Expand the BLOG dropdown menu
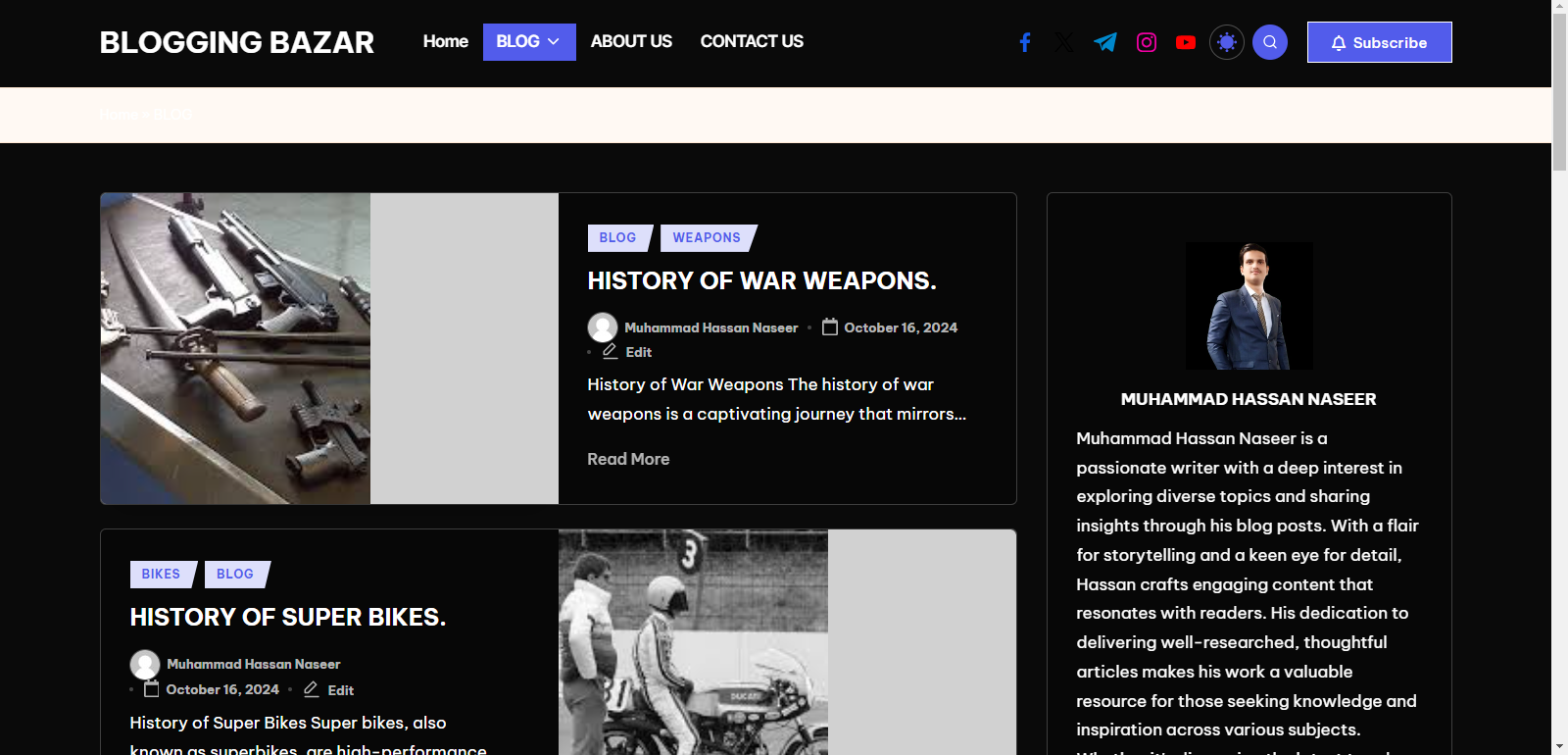This screenshot has width=1568, height=755. click(x=528, y=42)
